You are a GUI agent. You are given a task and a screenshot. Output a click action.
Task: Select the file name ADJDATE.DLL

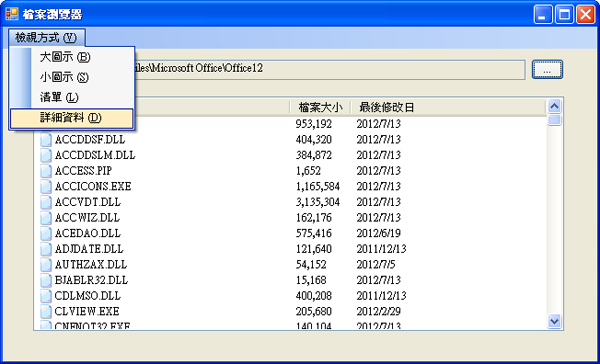(89, 249)
